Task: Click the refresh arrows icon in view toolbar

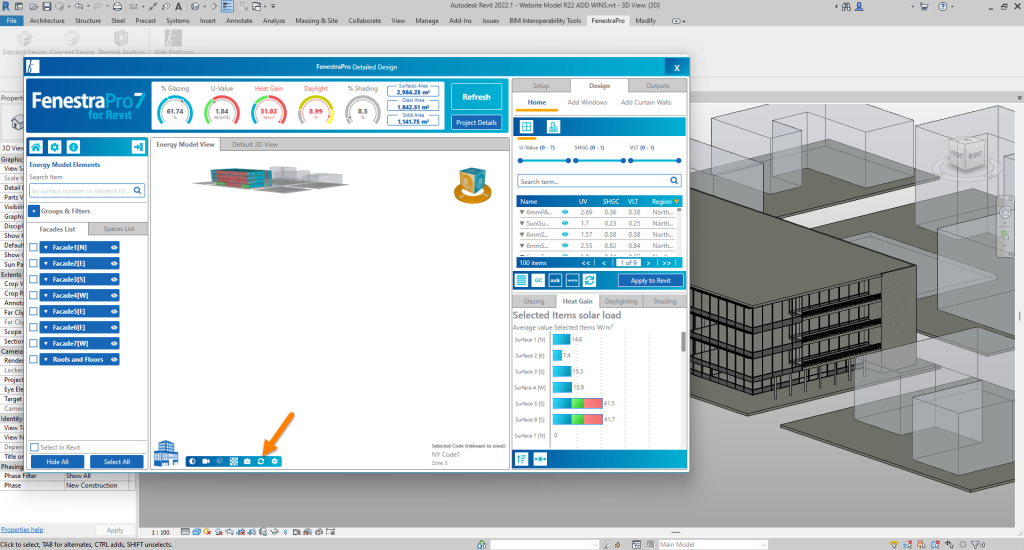Action: pyautogui.click(x=261, y=461)
